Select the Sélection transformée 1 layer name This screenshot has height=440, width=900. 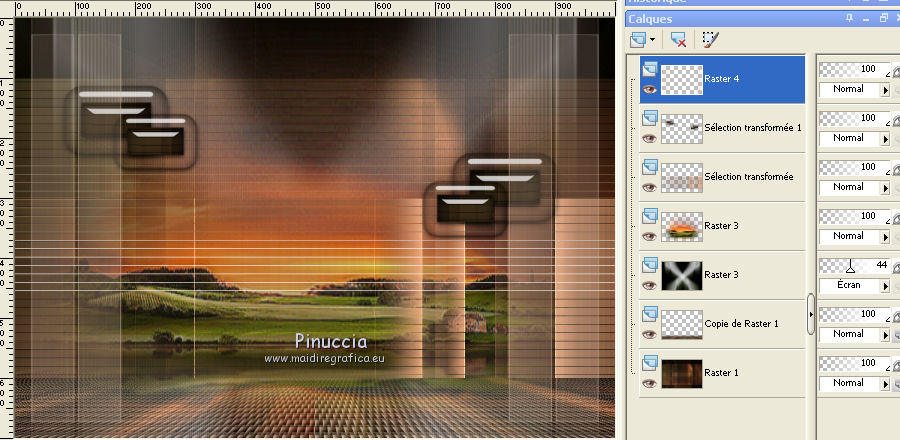click(x=752, y=128)
